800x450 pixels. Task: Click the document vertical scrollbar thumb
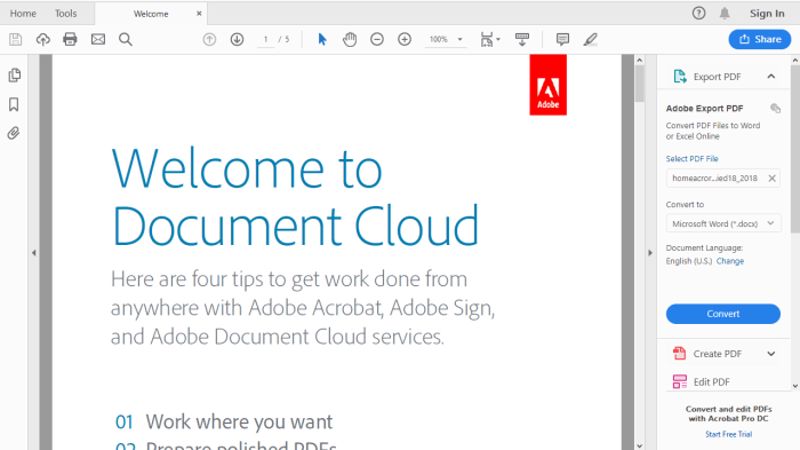(x=639, y=84)
